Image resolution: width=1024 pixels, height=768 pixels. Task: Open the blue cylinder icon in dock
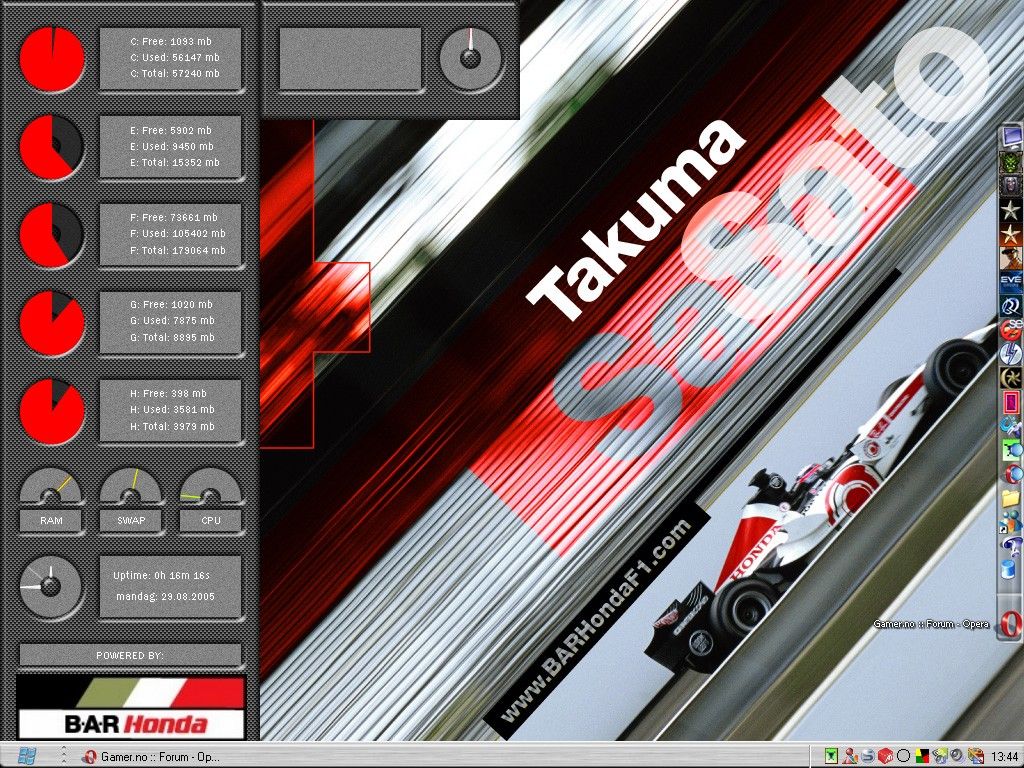click(x=1008, y=569)
